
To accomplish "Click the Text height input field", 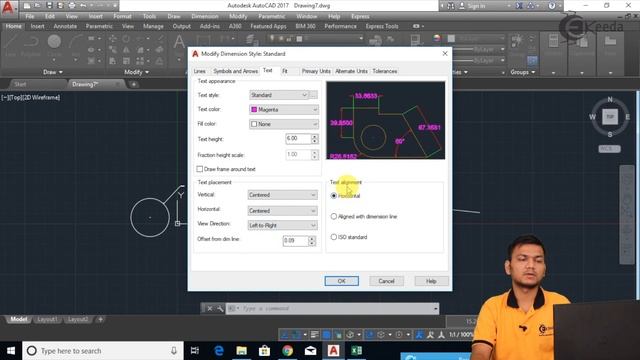I will pyautogui.click(x=298, y=139).
